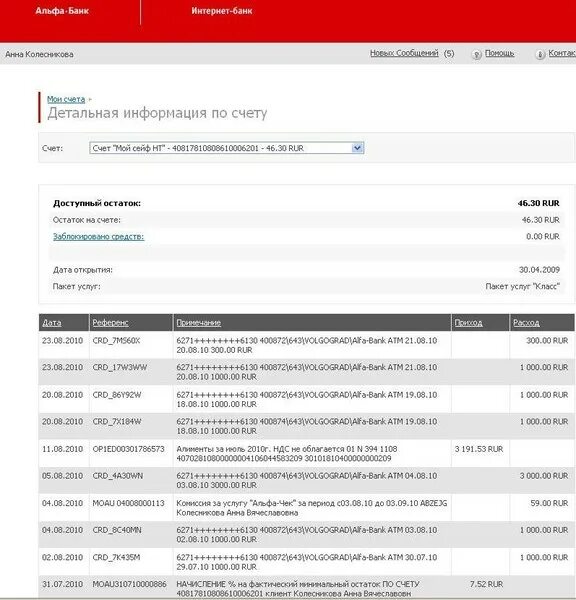
Task: Select reference CRD_8C40MN
Action: coord(117,530)
